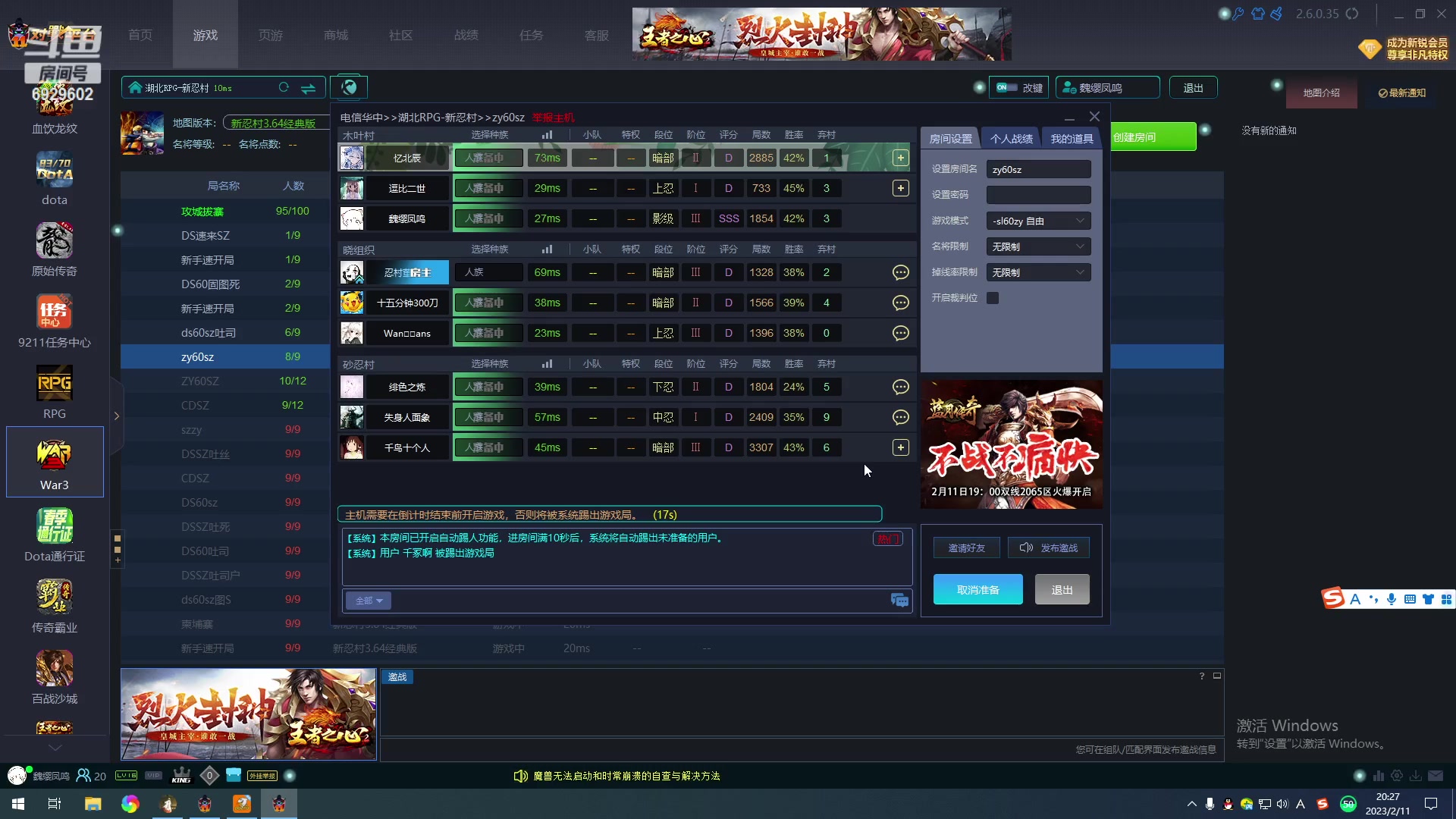Open the 最新通知 tab
The width and height of the screenshot is (1456, 819).
(x=1401, y=93)
